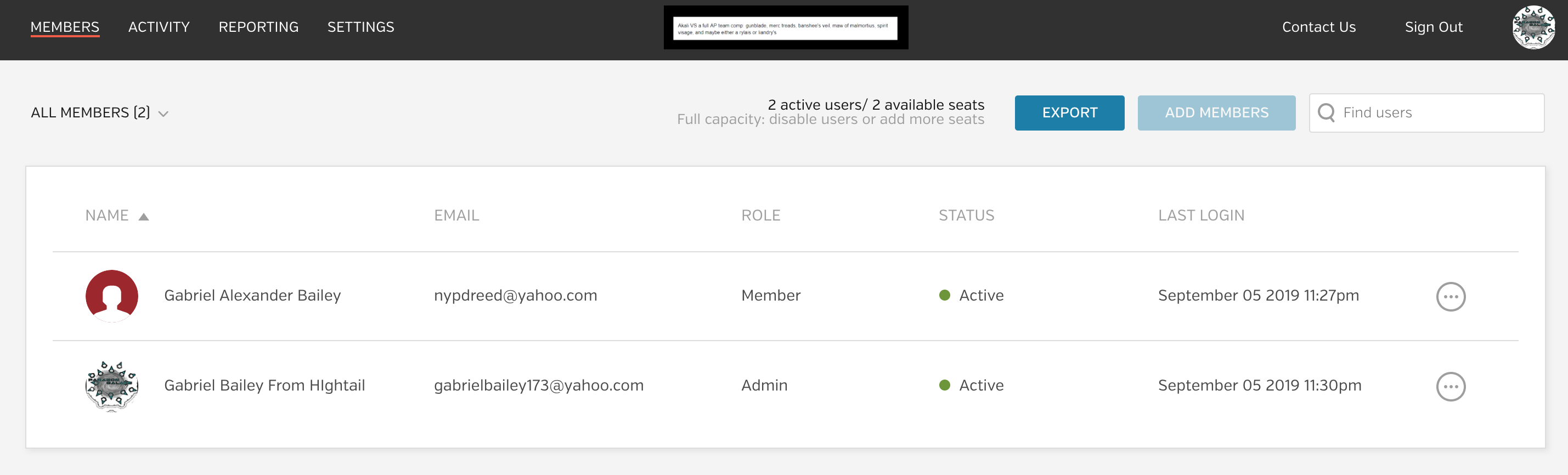Open the Members tab
The width and height of the screenshot is (1568, 475).
(65, 27)
